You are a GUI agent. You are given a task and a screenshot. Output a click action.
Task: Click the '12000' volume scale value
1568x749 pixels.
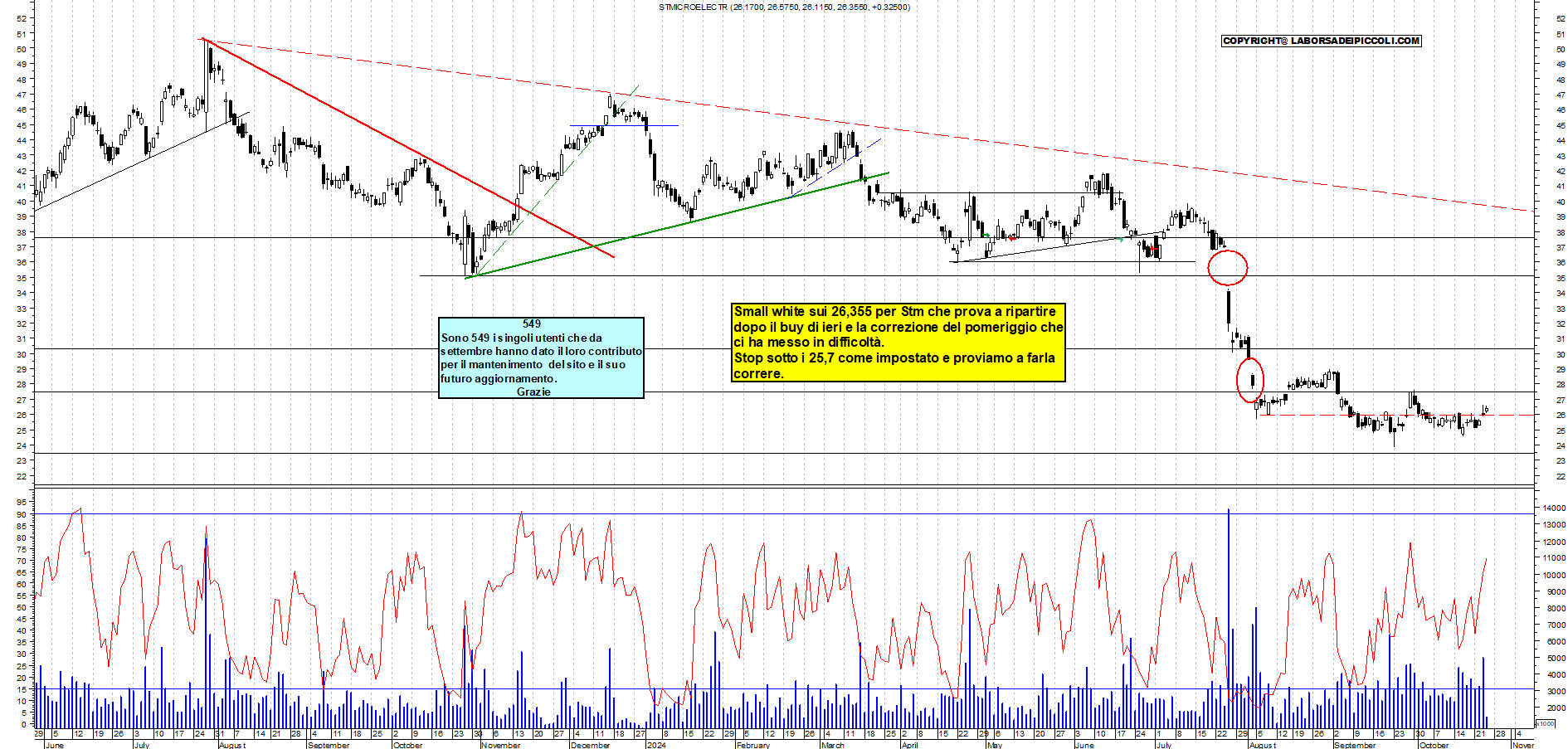(1554, 542)
